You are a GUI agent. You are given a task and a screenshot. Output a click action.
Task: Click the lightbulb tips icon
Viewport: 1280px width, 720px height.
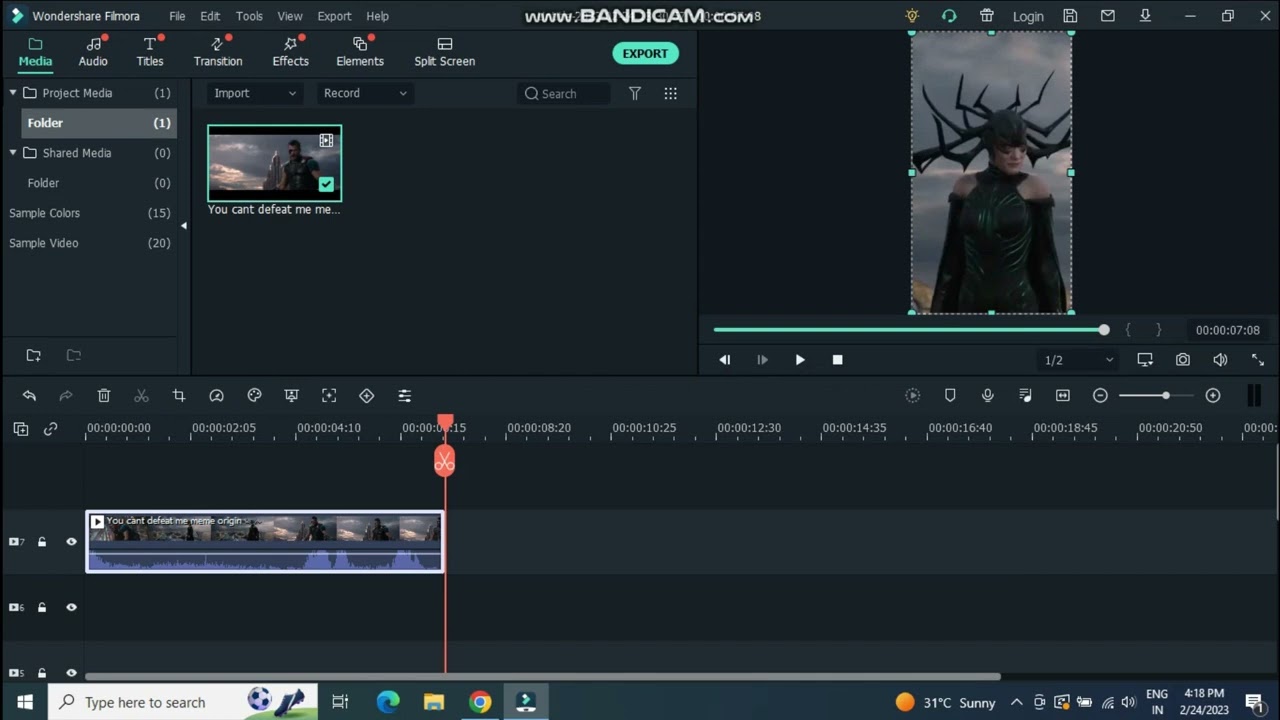click(x=911, y=16)
